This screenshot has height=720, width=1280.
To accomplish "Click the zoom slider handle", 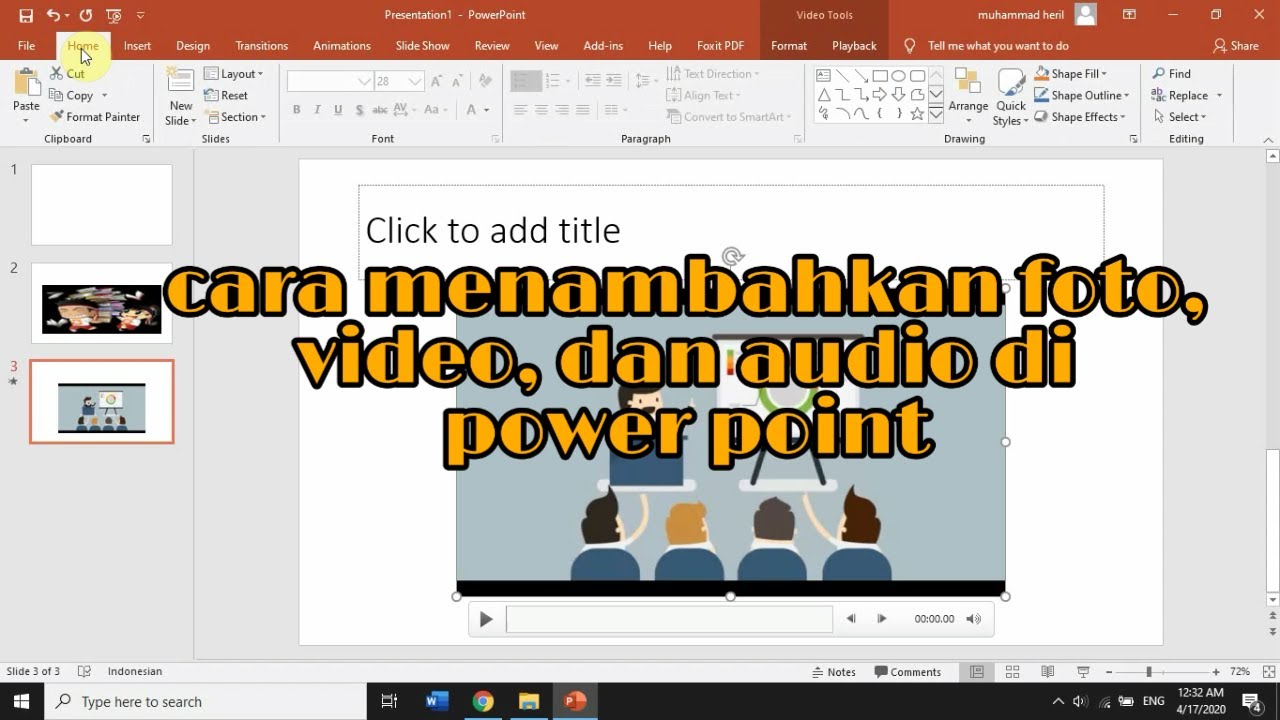I will (x=1149, y=672).
